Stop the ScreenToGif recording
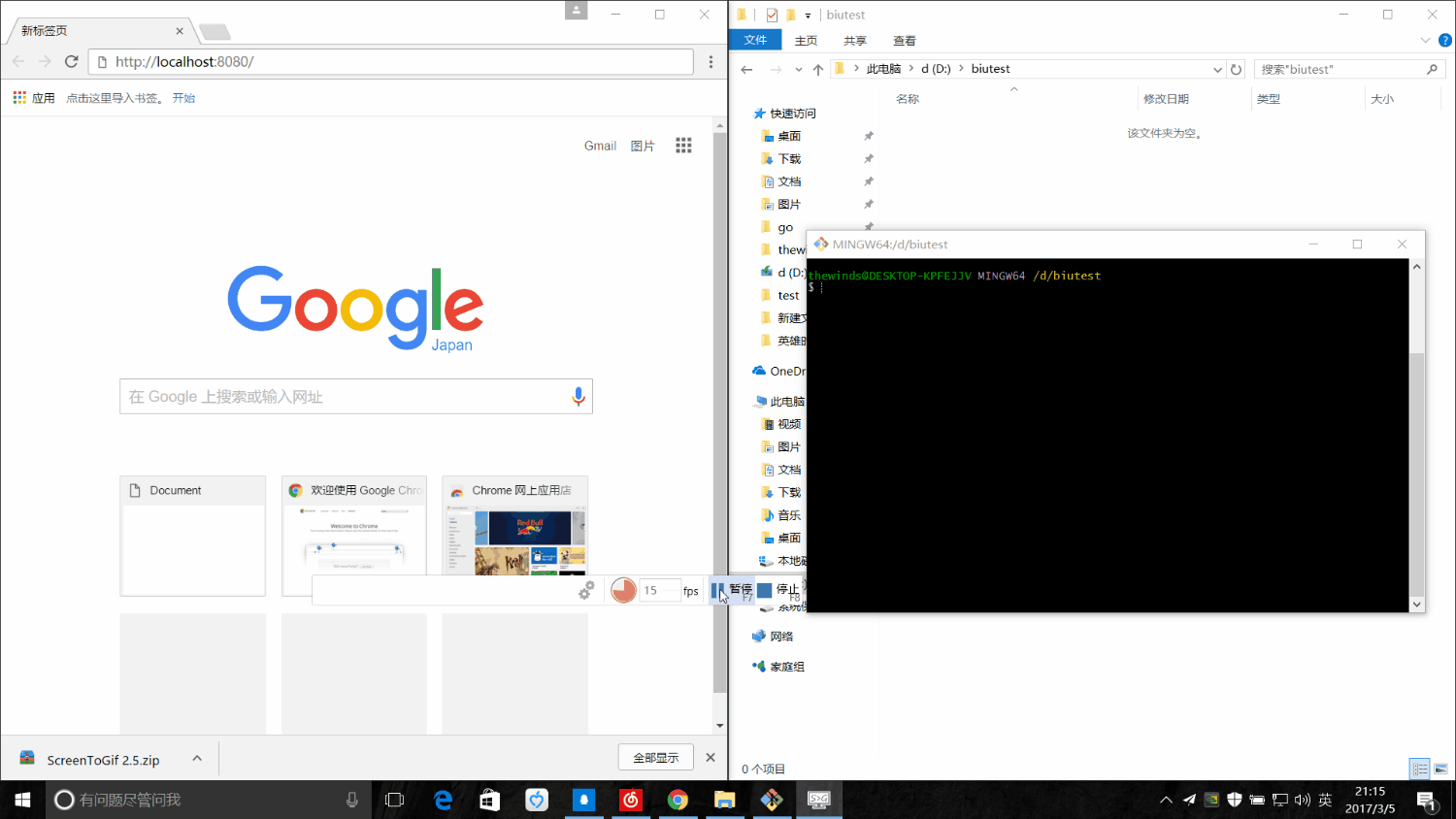The image size is (1456, 819). (779, 590)
